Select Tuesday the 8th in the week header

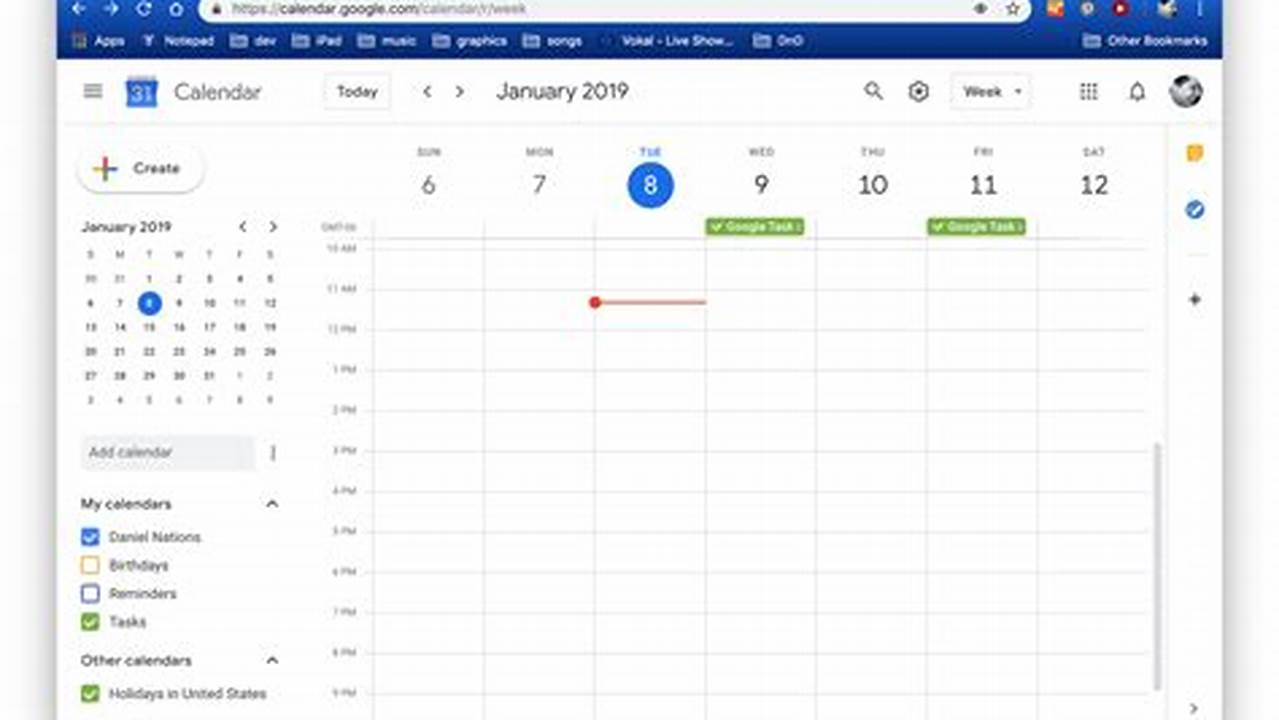(650, 185)
